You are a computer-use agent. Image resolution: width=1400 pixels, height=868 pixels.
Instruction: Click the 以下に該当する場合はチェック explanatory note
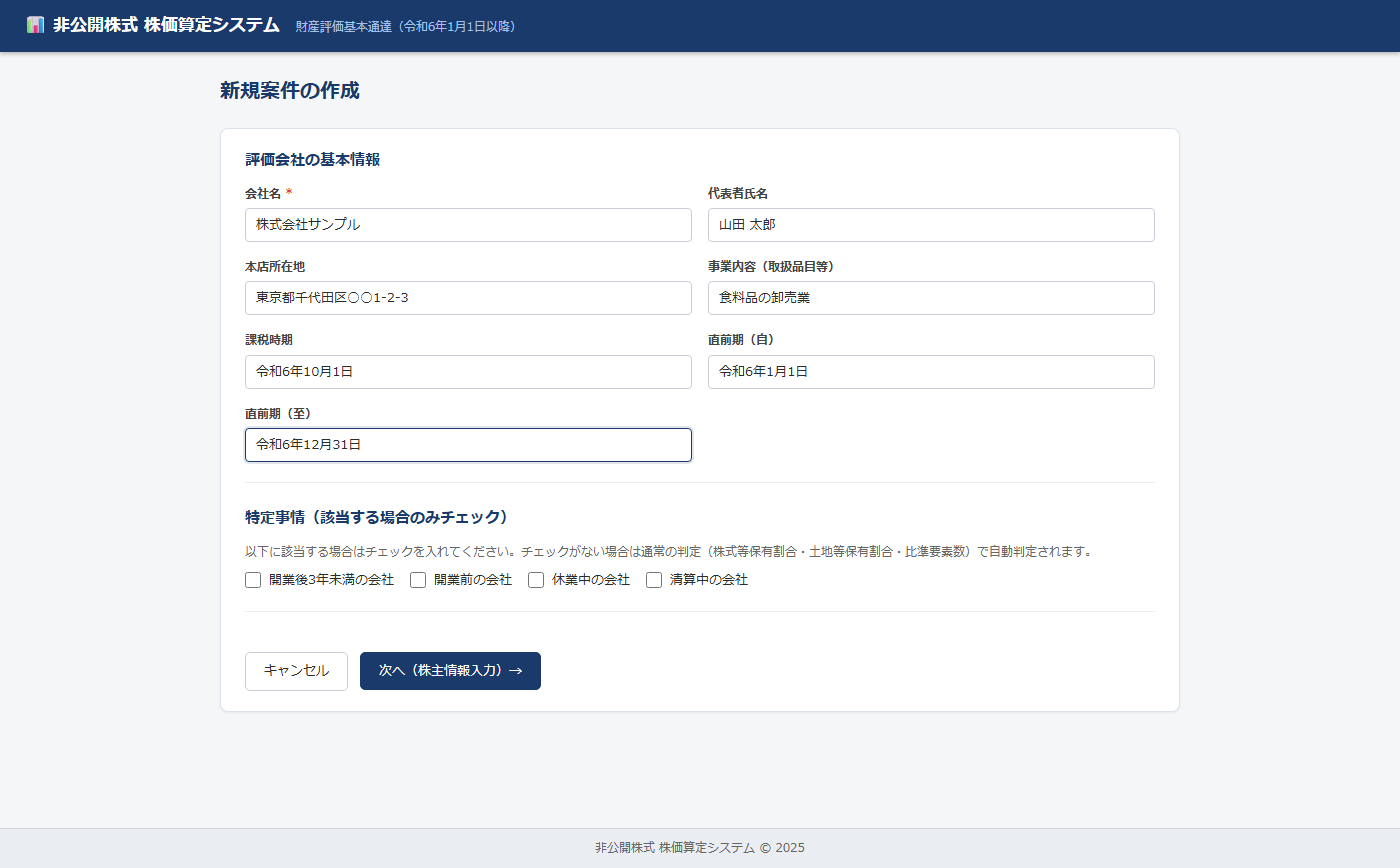coord(669,552)
